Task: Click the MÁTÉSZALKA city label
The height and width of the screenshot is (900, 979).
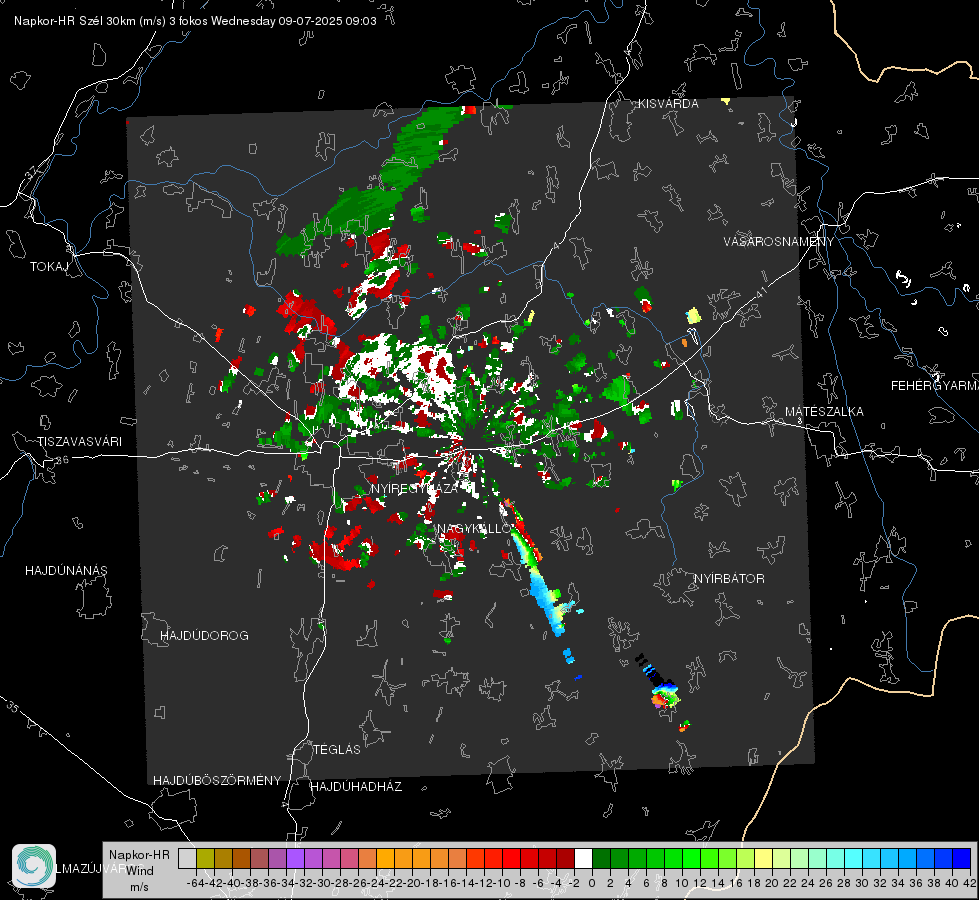Action: (824, 412)
